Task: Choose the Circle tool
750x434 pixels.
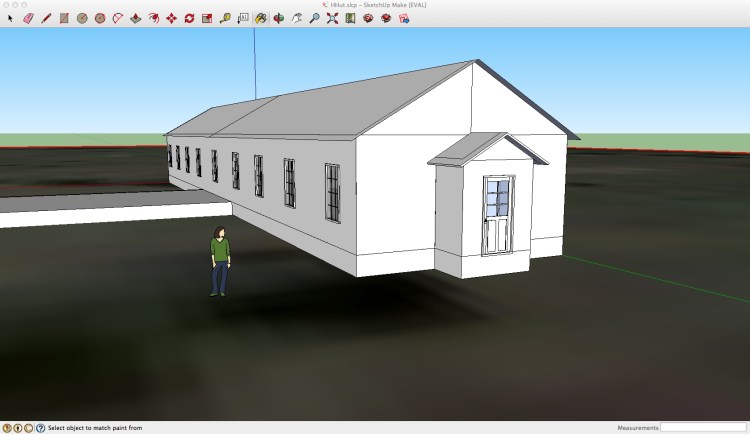Action: coord(82,19)
